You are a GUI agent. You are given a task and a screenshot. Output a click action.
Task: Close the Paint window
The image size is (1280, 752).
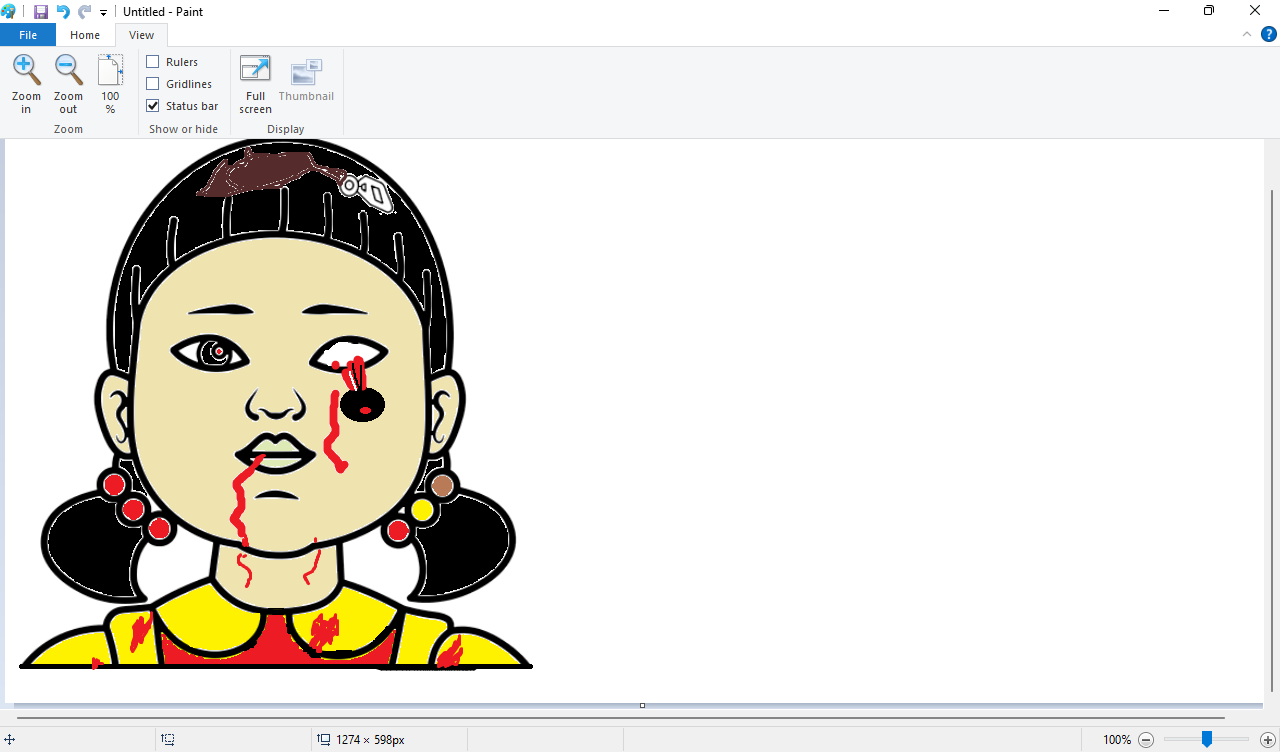[1256, 11]
